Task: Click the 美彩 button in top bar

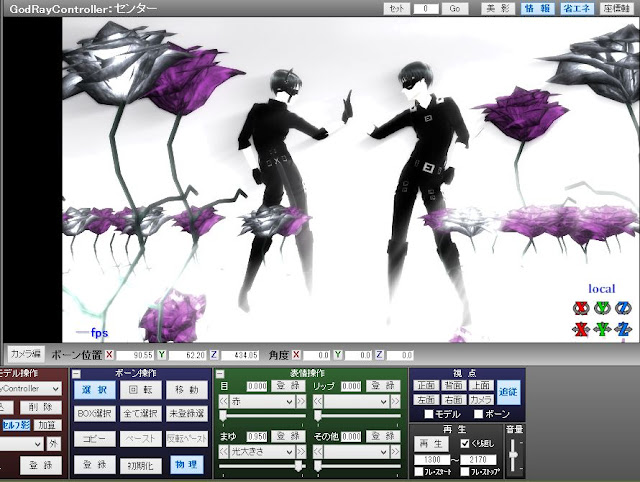Action: [x=498, y=8]
